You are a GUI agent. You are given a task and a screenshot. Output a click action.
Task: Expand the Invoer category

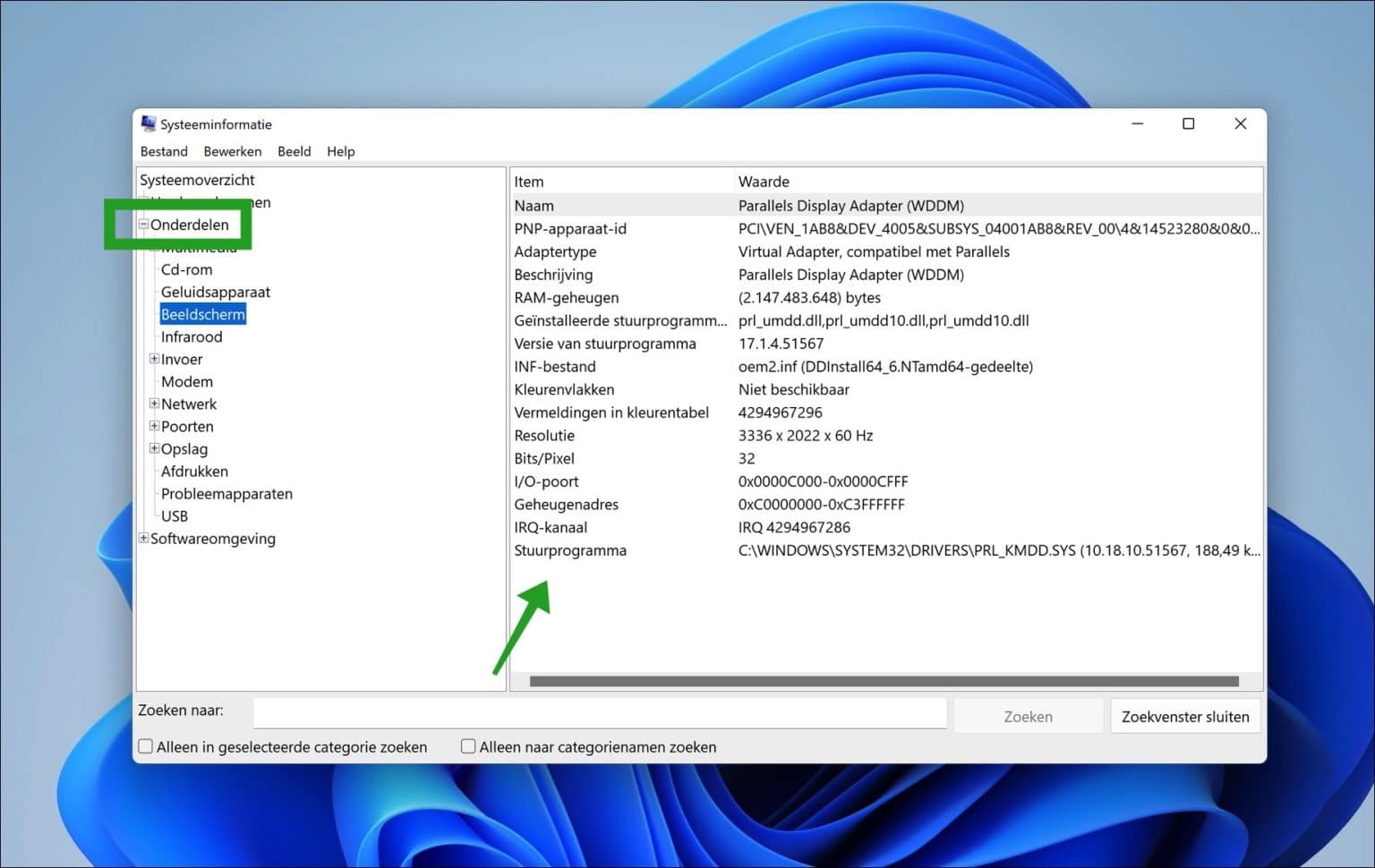coord(153,359)
